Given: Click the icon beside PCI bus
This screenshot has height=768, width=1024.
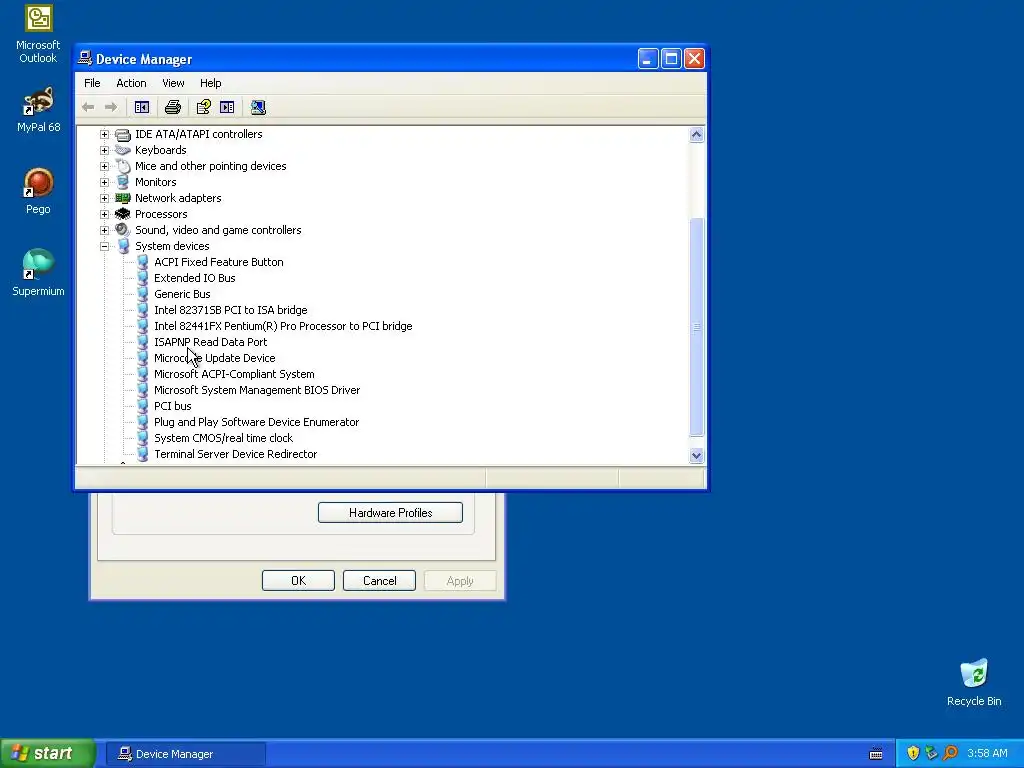Looking at the screenshot, I should click(x=142, y=406).
